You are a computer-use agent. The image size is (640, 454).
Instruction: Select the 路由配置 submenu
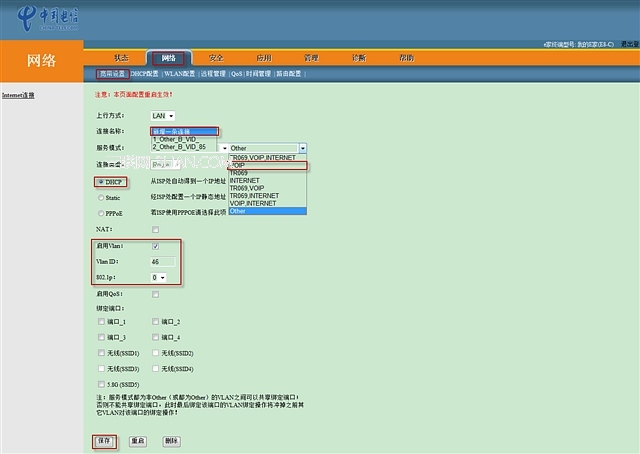point(289,74)
